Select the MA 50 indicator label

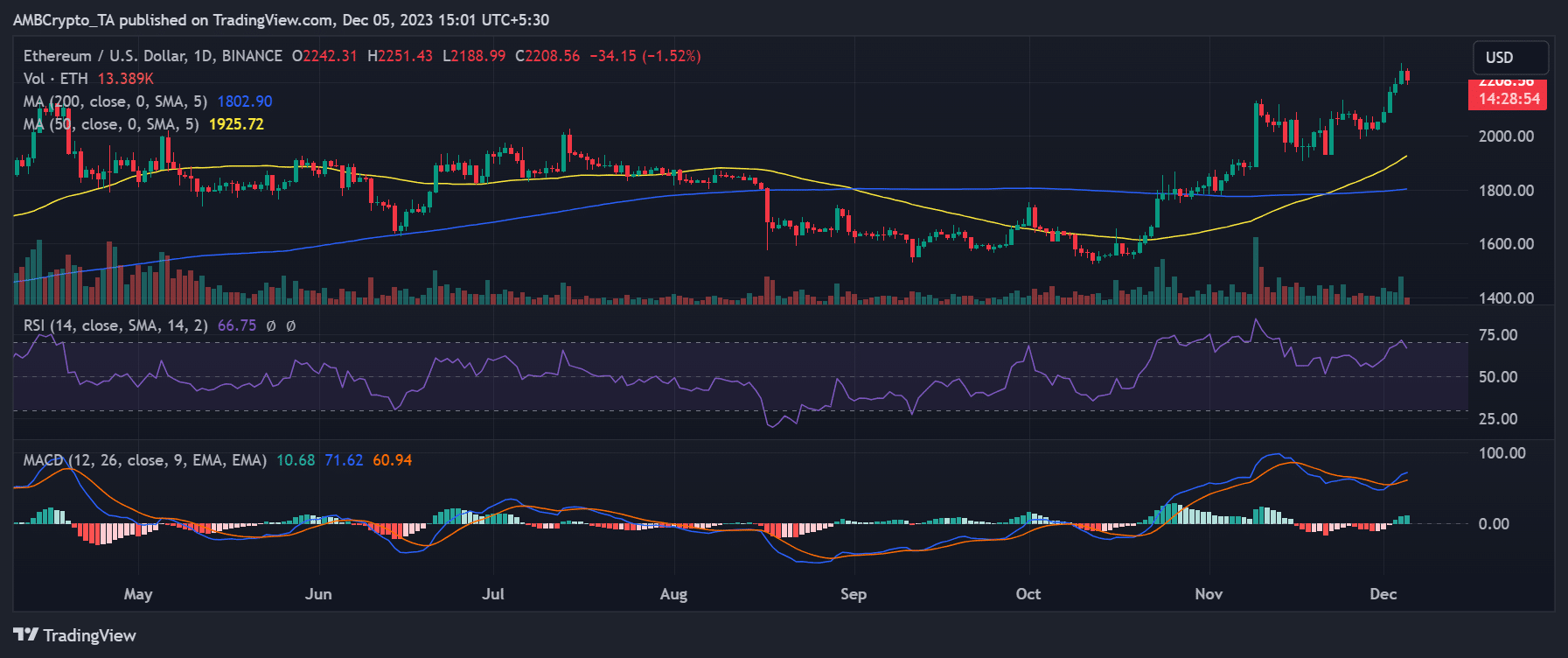[111, 124]
